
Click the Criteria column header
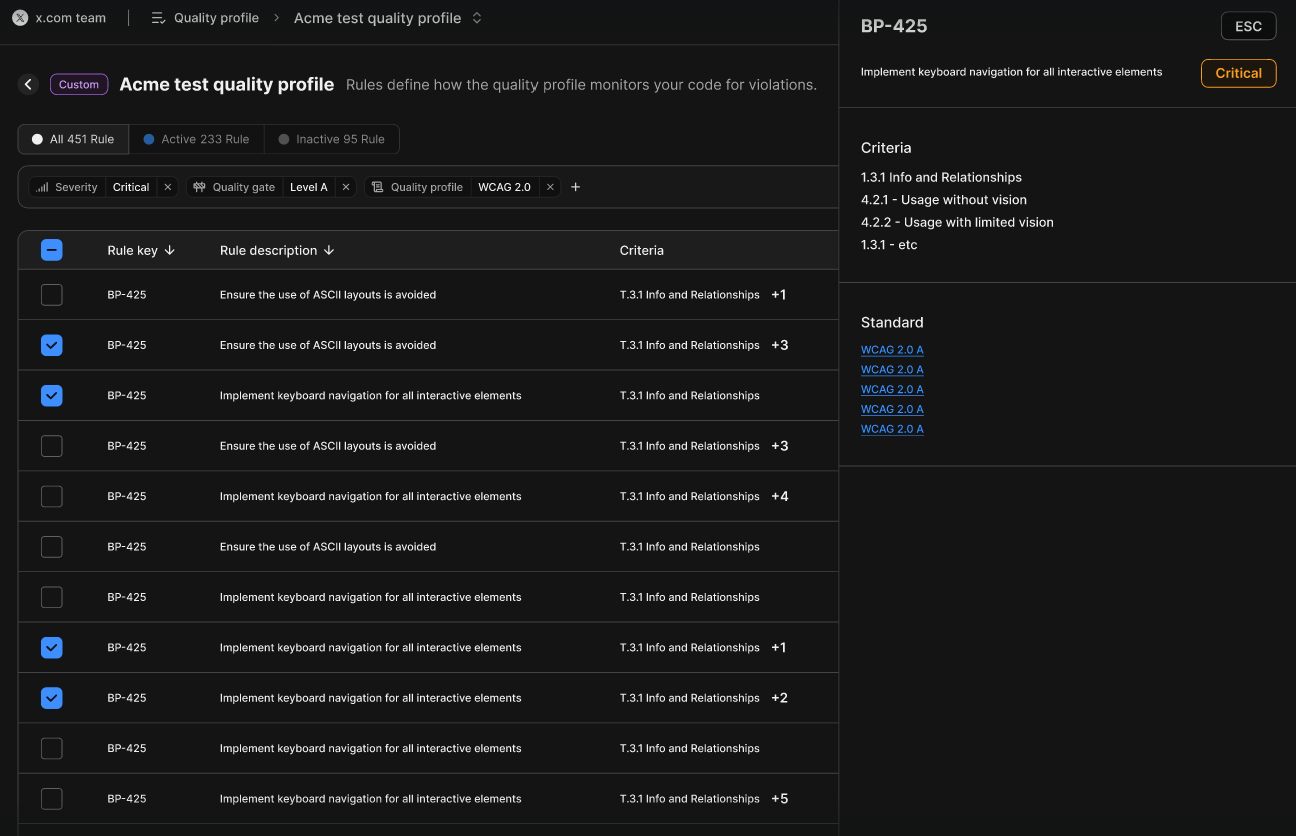pyautogui.click(x=642, y=251)
